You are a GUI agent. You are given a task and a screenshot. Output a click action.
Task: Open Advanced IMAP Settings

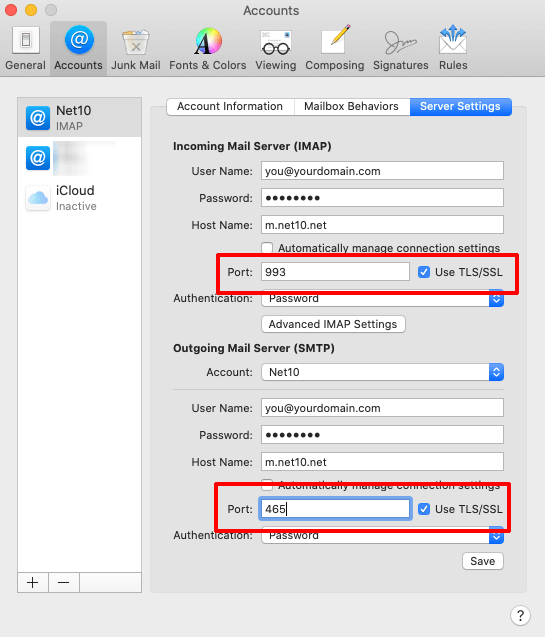pos(333,324)
